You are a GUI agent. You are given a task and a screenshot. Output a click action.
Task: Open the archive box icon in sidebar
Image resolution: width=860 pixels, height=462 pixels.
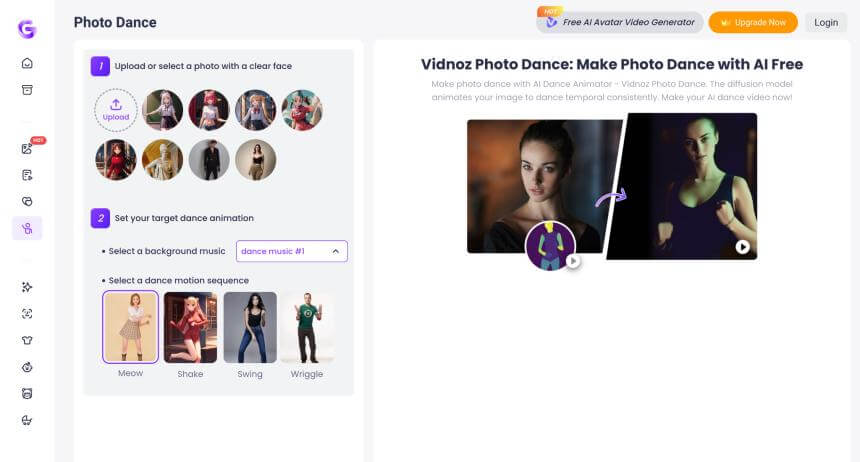tap(27, 89)
